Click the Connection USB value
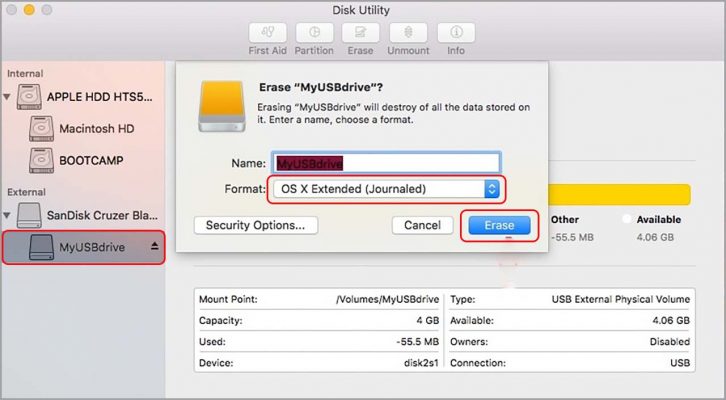The height and width of the screenshot is (400, 726). pyautogui.click(x=680, y=363)
